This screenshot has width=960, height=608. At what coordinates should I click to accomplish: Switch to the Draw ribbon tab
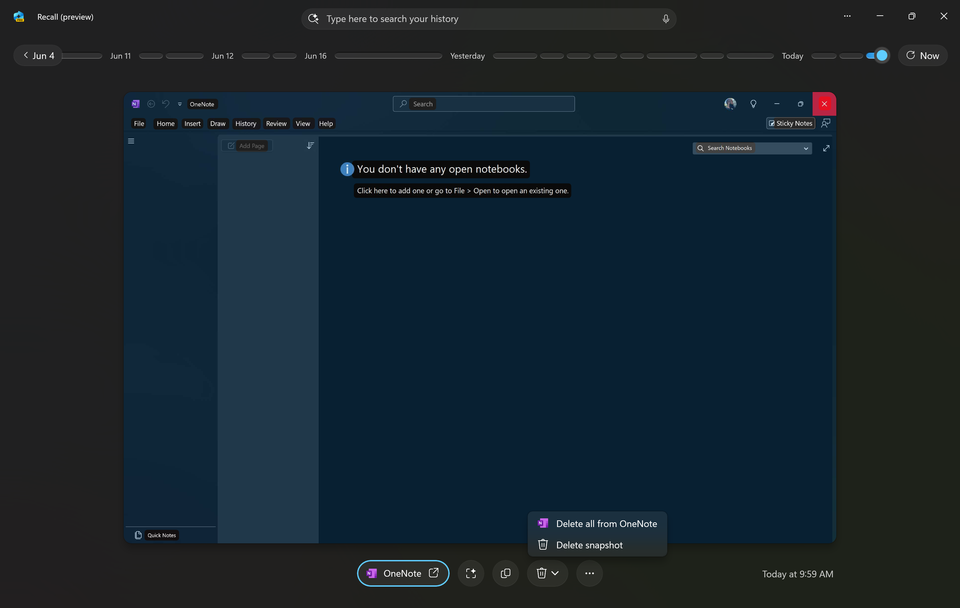[x=217, y=123]
